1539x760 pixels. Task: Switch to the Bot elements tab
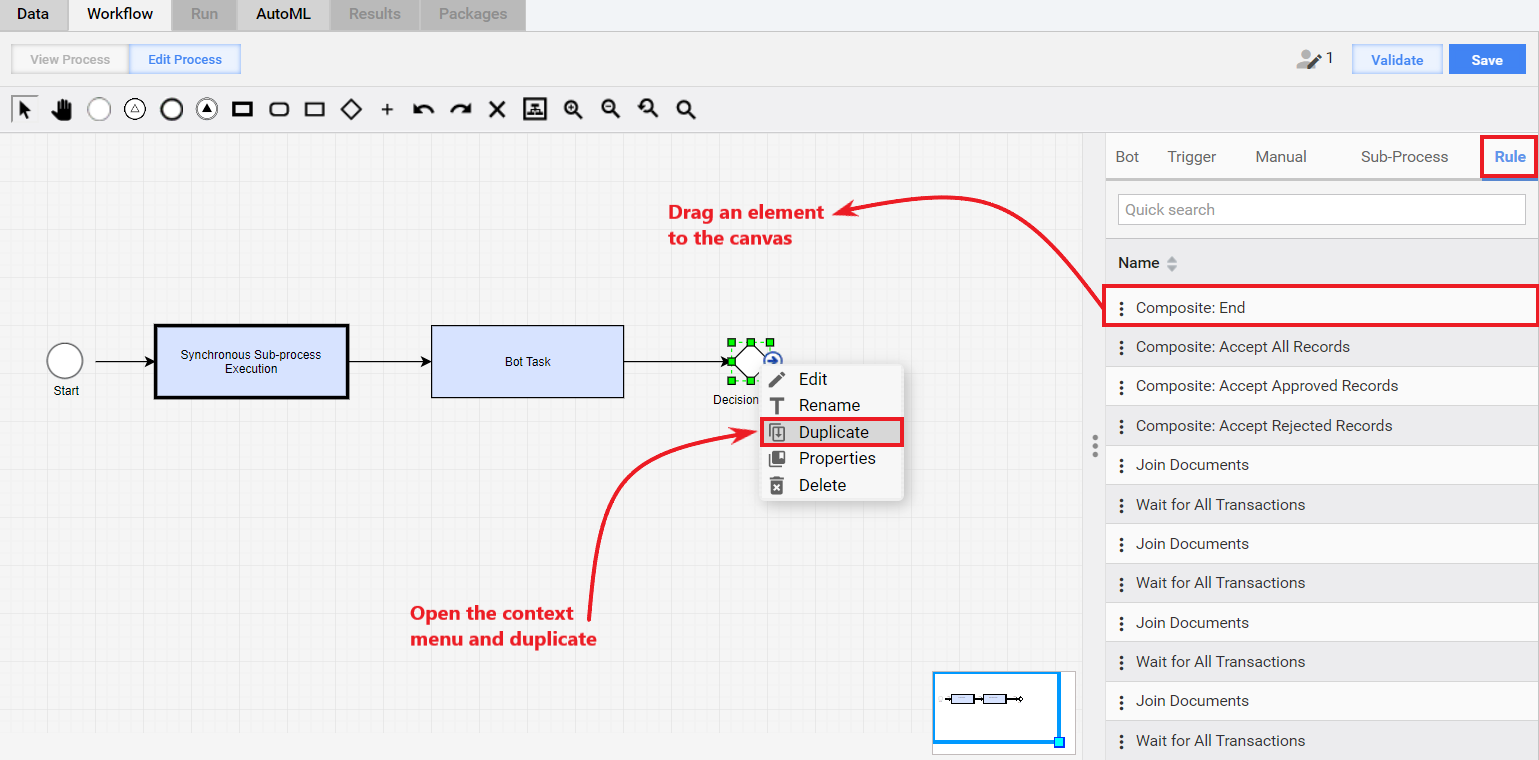[x=1127, y=156]
